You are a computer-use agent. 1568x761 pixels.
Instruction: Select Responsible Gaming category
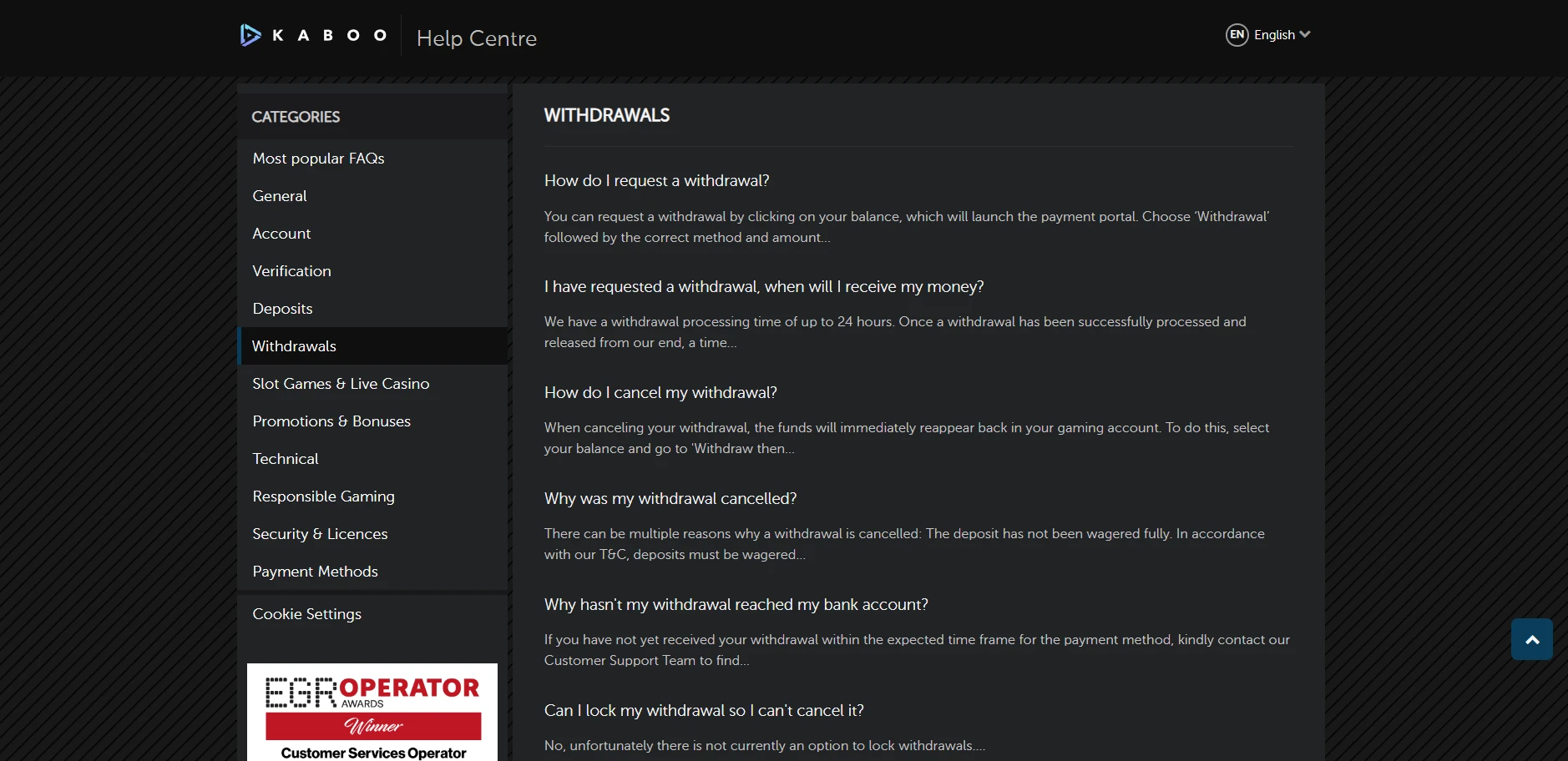coord(372,496)
